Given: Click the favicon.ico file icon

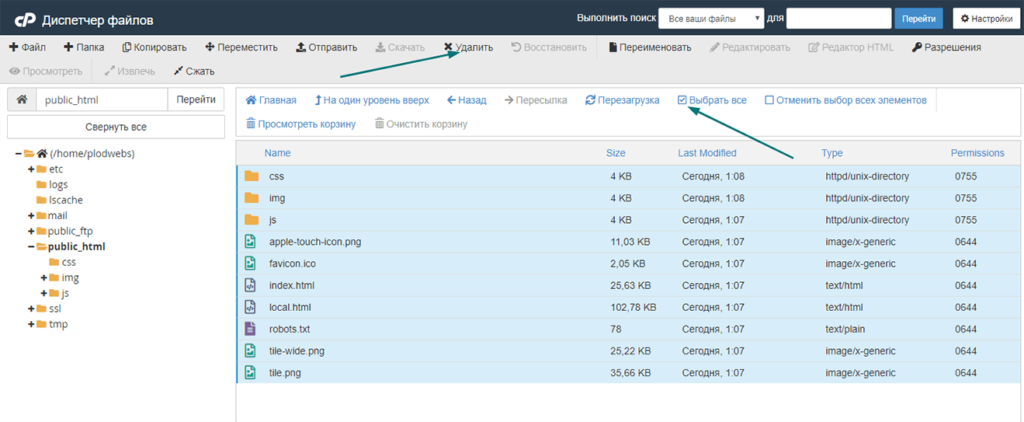Looking at the screenshot, I should (249, 264).
